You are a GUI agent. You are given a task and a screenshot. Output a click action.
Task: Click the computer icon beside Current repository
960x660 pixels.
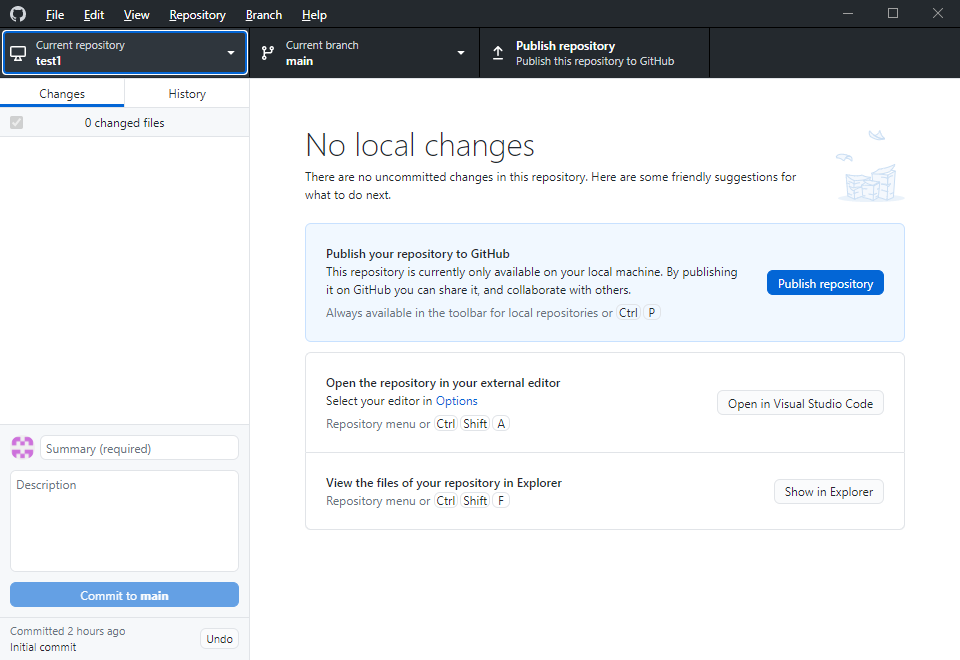tap(18, 53)
